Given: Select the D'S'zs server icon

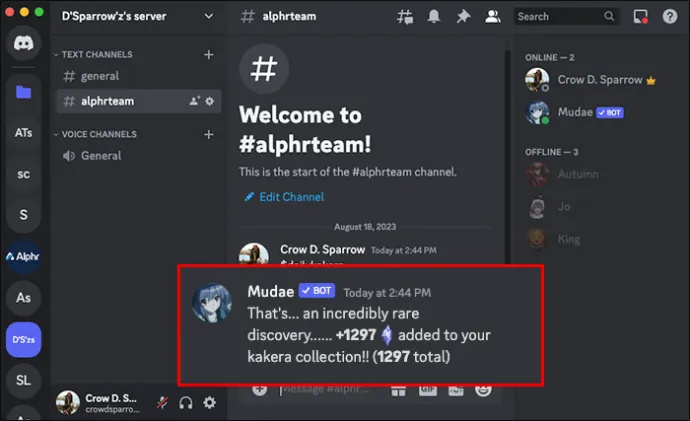Looking at the screenshot, I should pos(23,340).
